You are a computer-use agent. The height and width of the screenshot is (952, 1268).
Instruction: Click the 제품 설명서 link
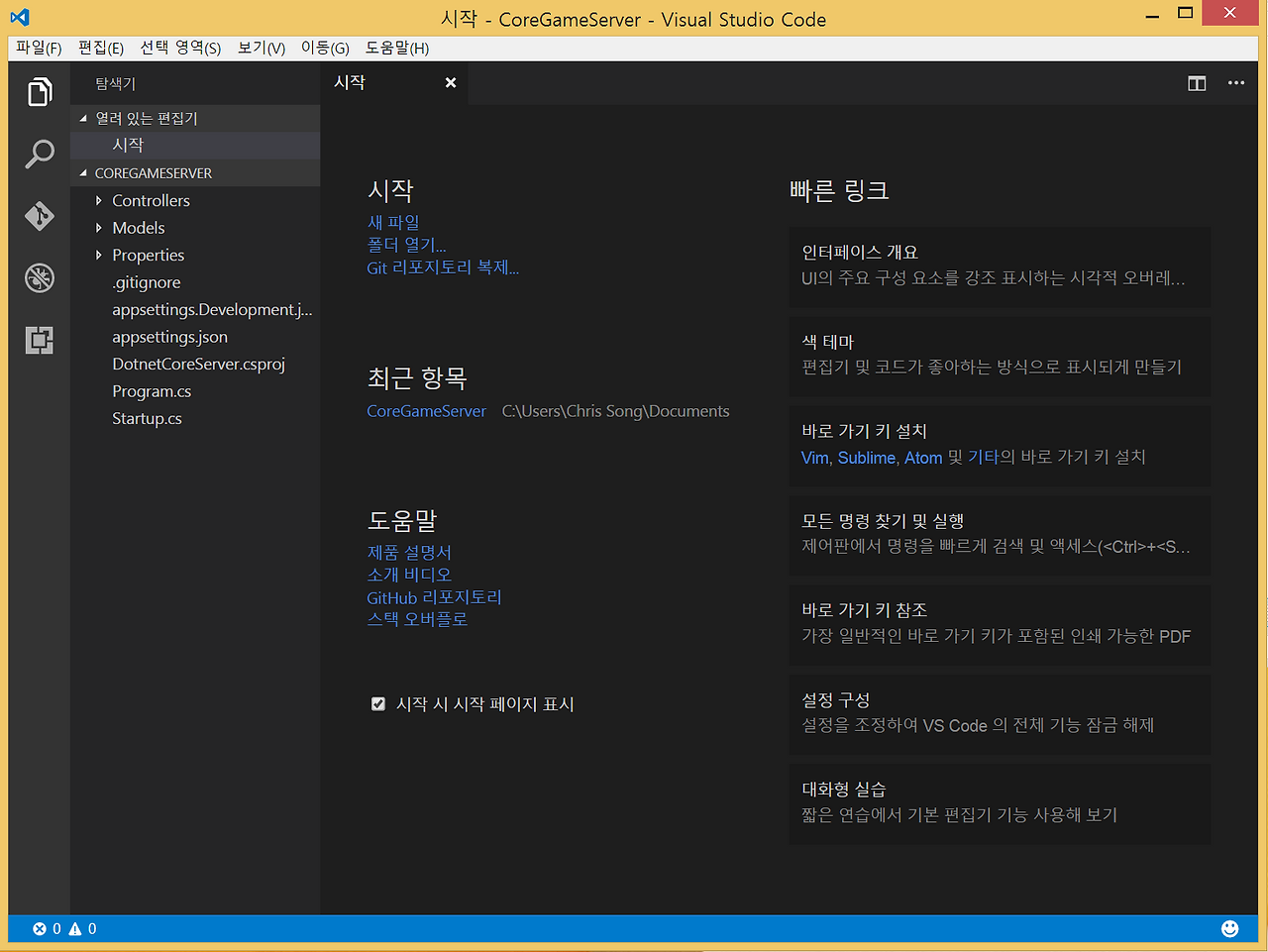click(409, 553)
